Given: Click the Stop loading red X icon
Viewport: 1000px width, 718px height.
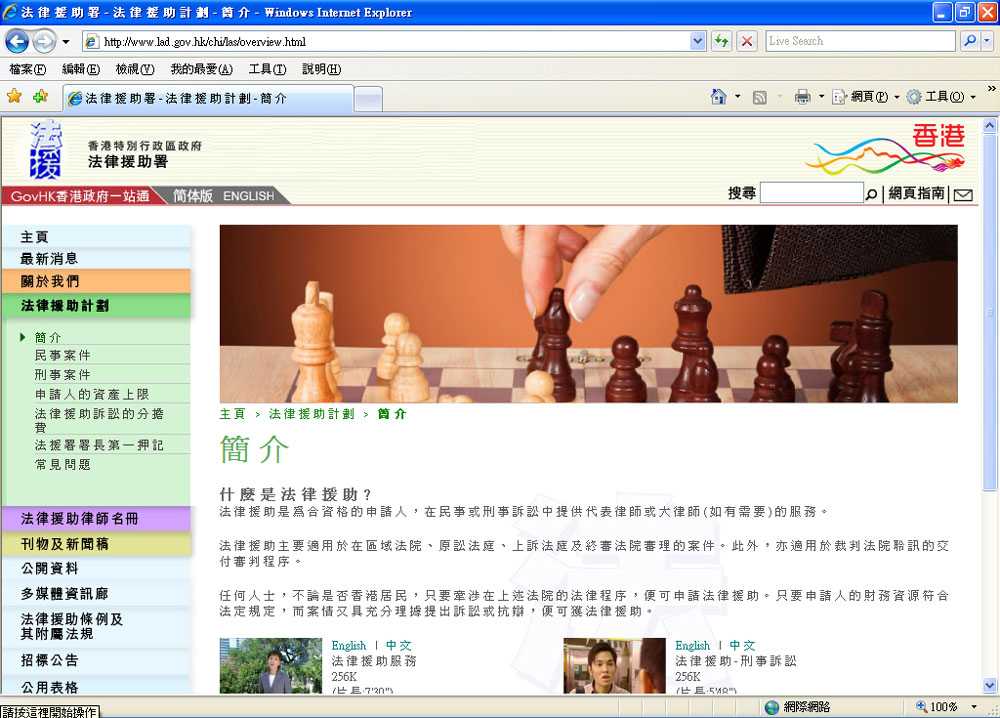Looking at the screenshot, I should point(747,41).
